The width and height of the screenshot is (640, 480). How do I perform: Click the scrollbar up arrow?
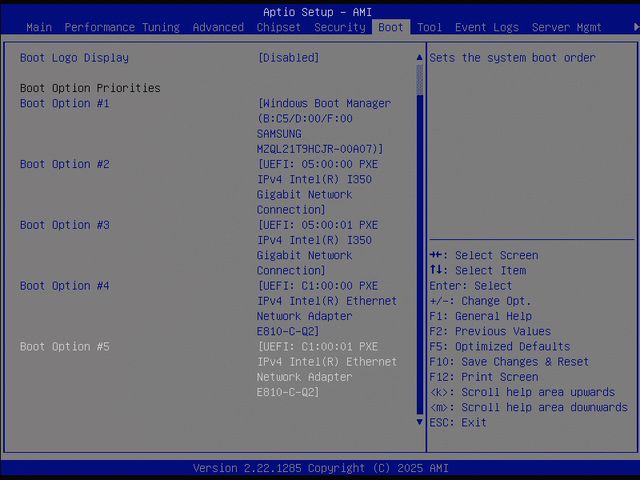point(419,57)
